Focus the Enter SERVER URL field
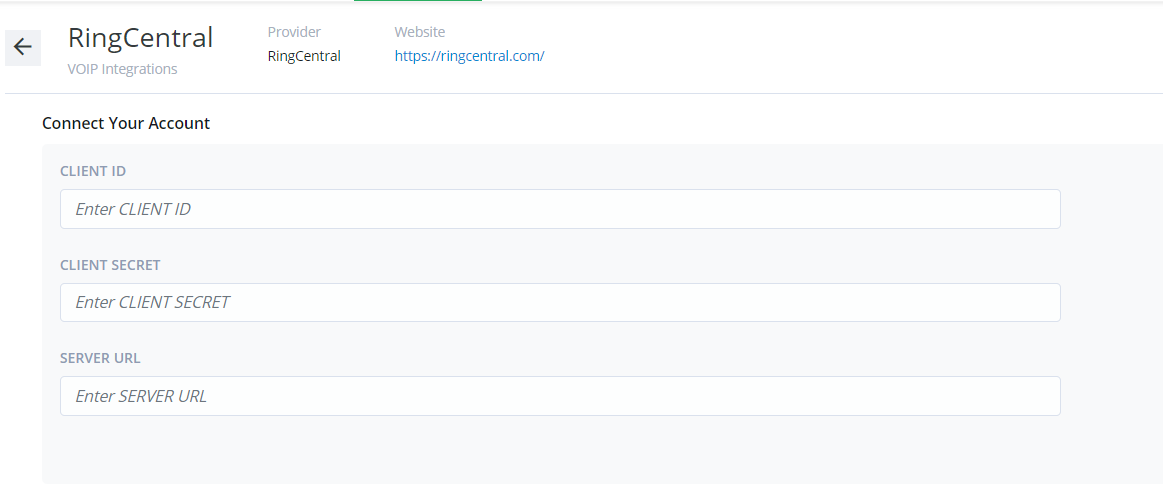1163x496 pixels. [x=560, y=396]
